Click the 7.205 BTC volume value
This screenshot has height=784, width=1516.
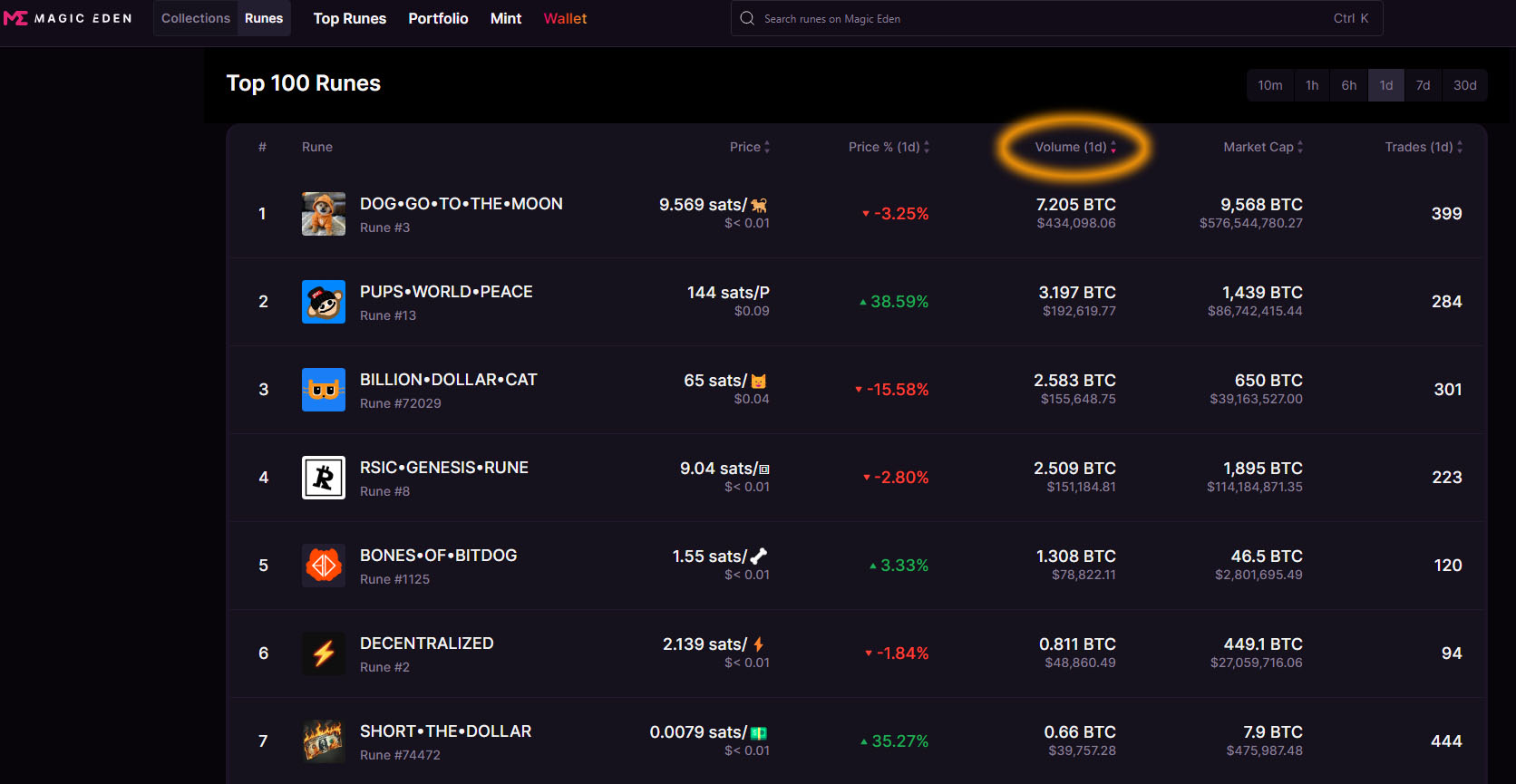[1076, 205]
